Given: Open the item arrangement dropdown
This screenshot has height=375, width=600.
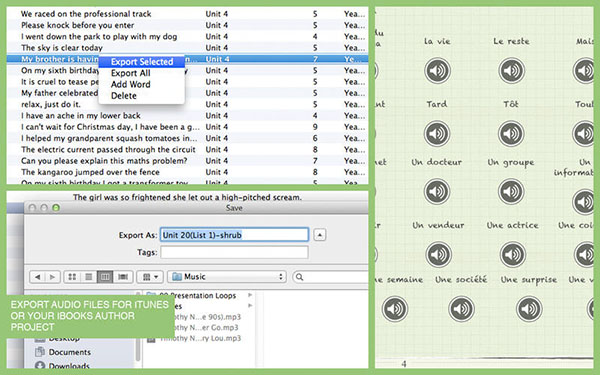Looking at the screenshot, I should pyautogui.click(x=150, y=277).
